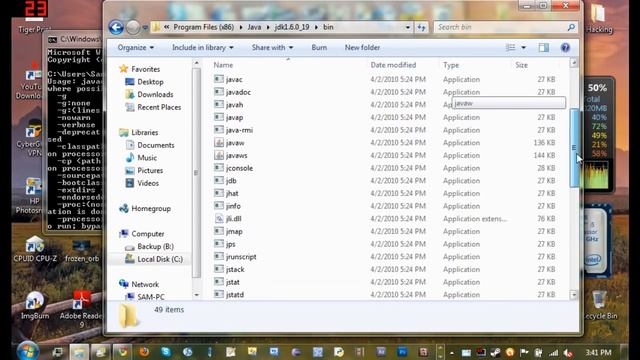The image size is (640, 360).
Task: Open Downloads in the navigation pane
Action: (x=155, y=95)
